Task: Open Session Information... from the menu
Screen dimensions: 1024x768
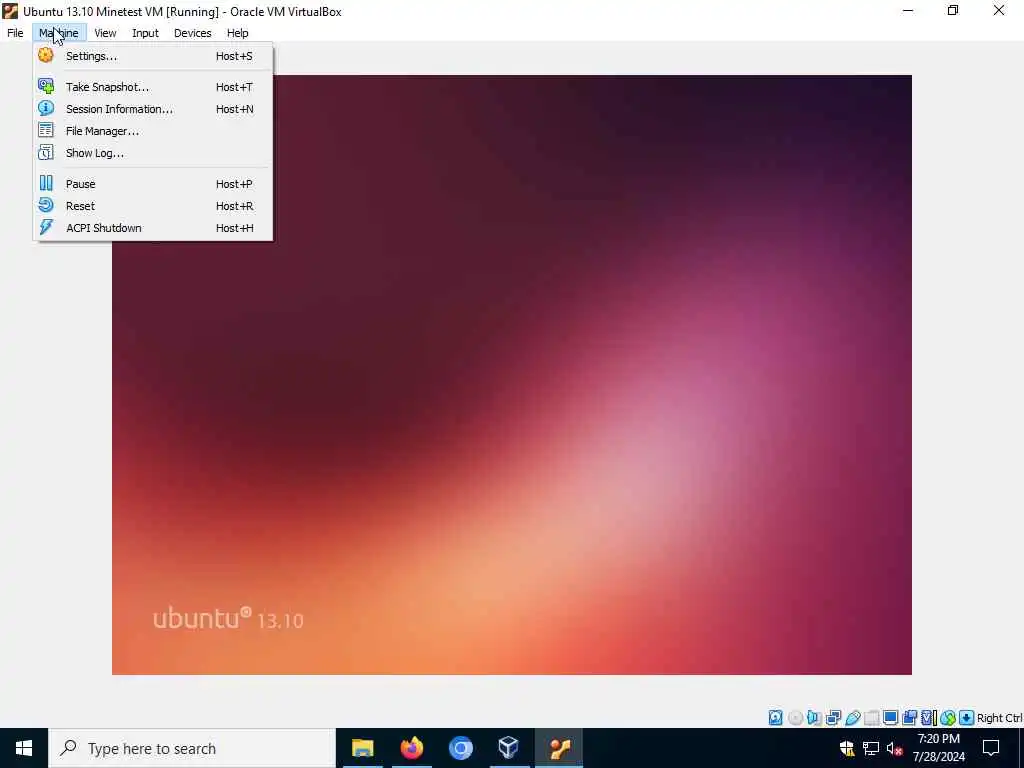Action: pyautogui.click(x=153, y=109)
